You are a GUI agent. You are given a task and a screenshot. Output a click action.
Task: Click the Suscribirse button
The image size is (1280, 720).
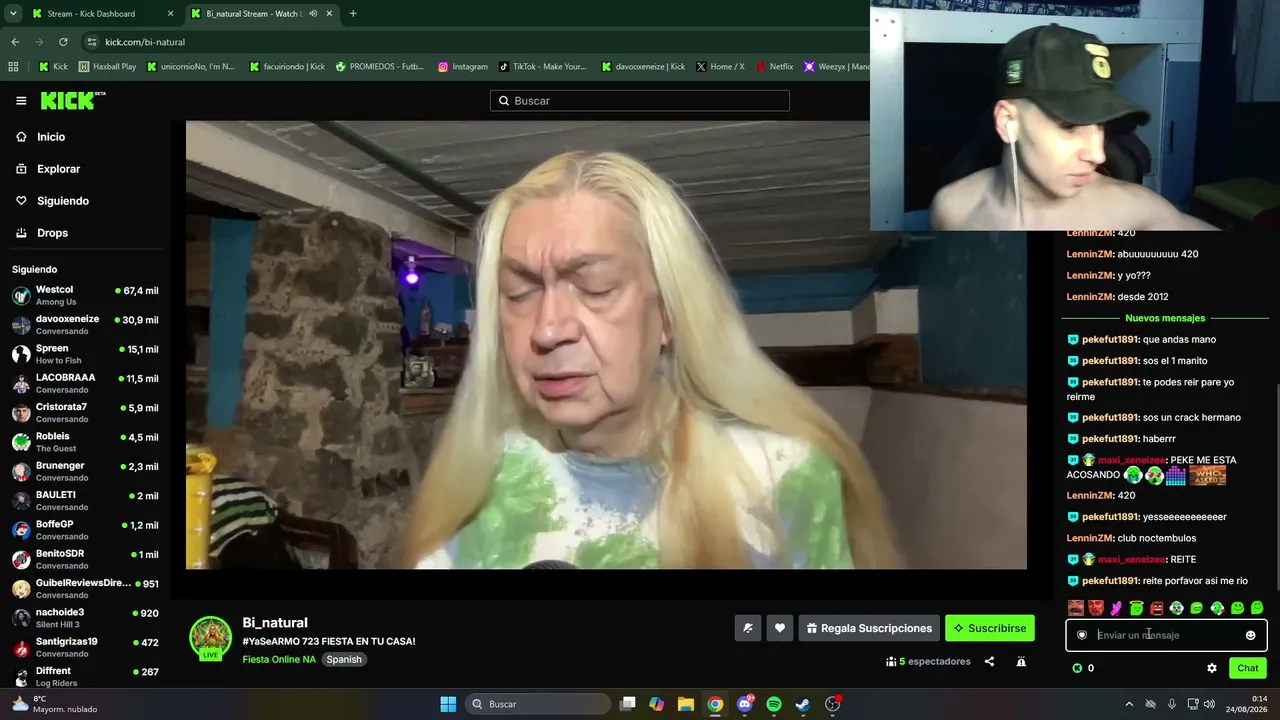990,628
